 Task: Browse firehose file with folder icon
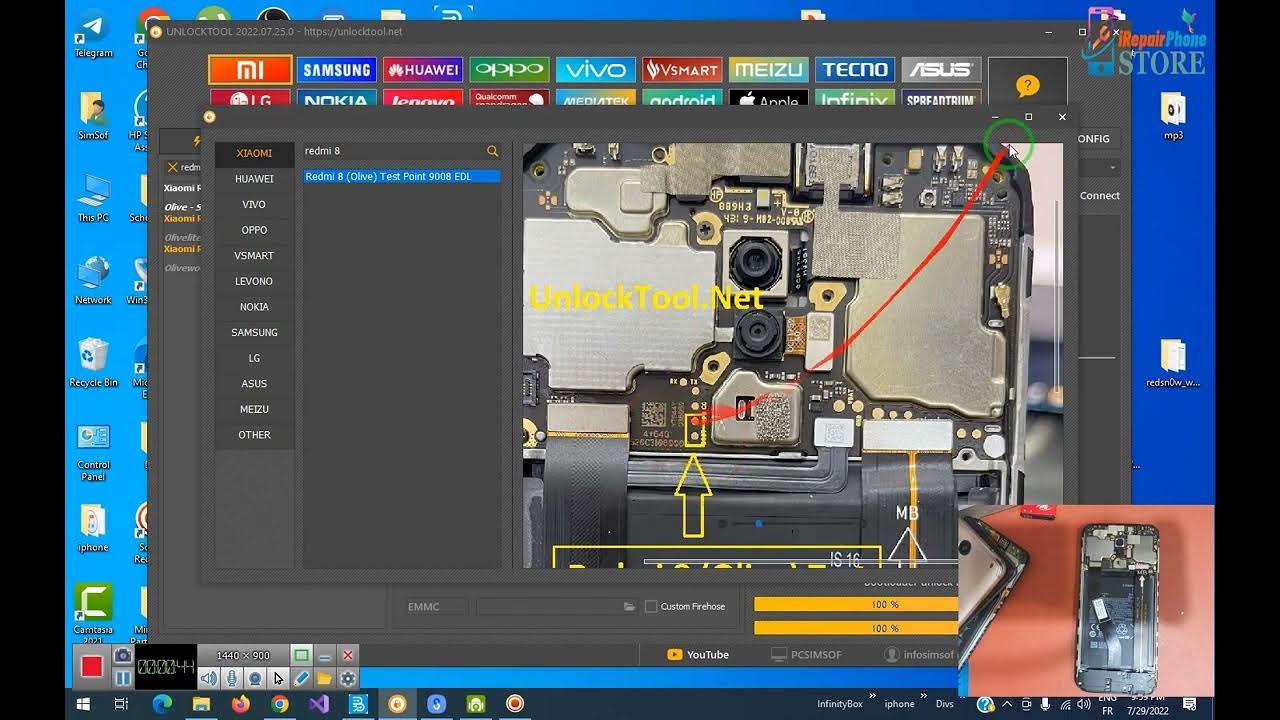pos(629,606)
